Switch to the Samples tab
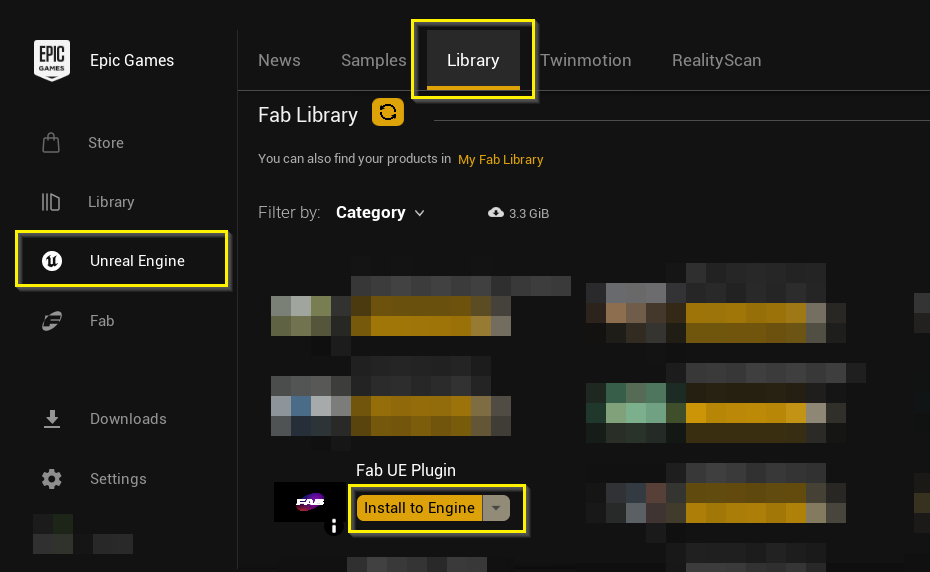 373,60
